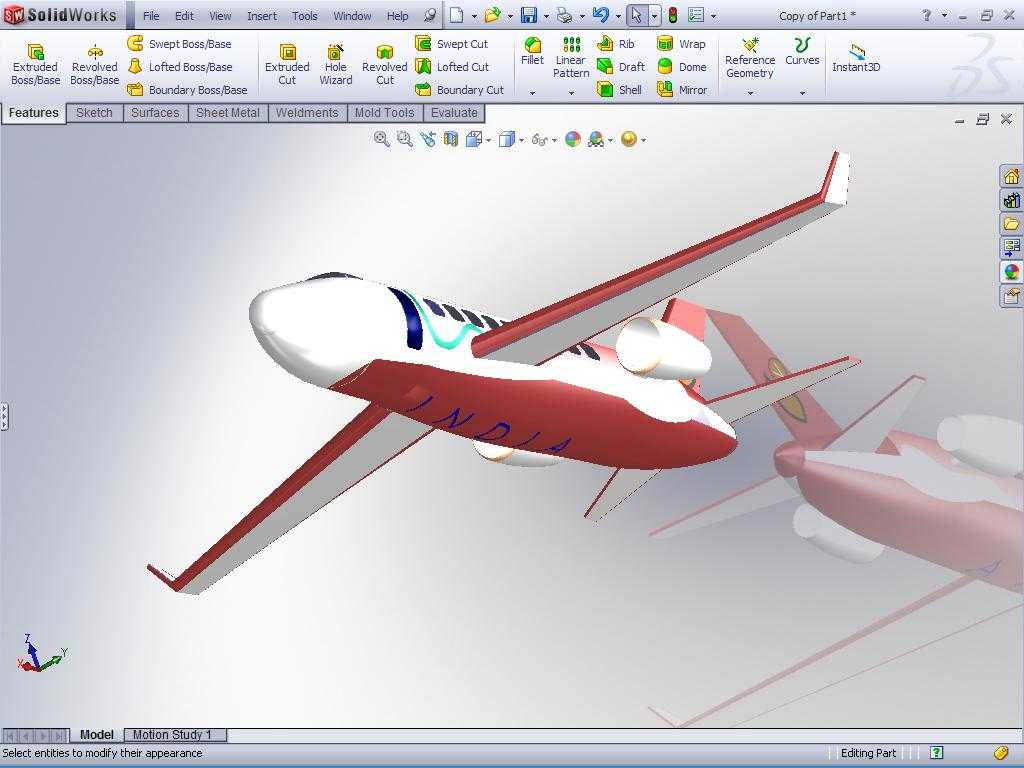Image resolution: width=1024 pixels, height=768 pixels.
Task: Switch to the Sketch tab
Action: tap(94, 112)
